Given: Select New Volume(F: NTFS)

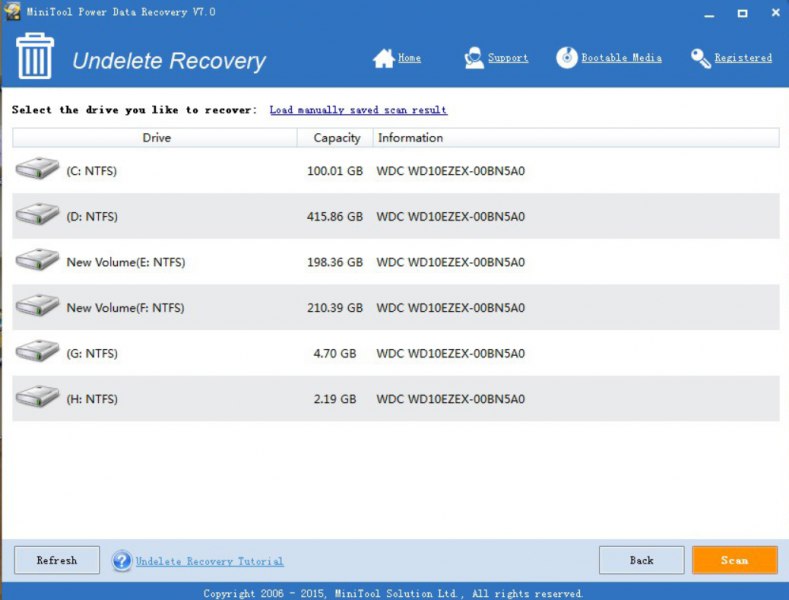Looking at the screenshot, I should pyautogui.click(x=125, y=308).
